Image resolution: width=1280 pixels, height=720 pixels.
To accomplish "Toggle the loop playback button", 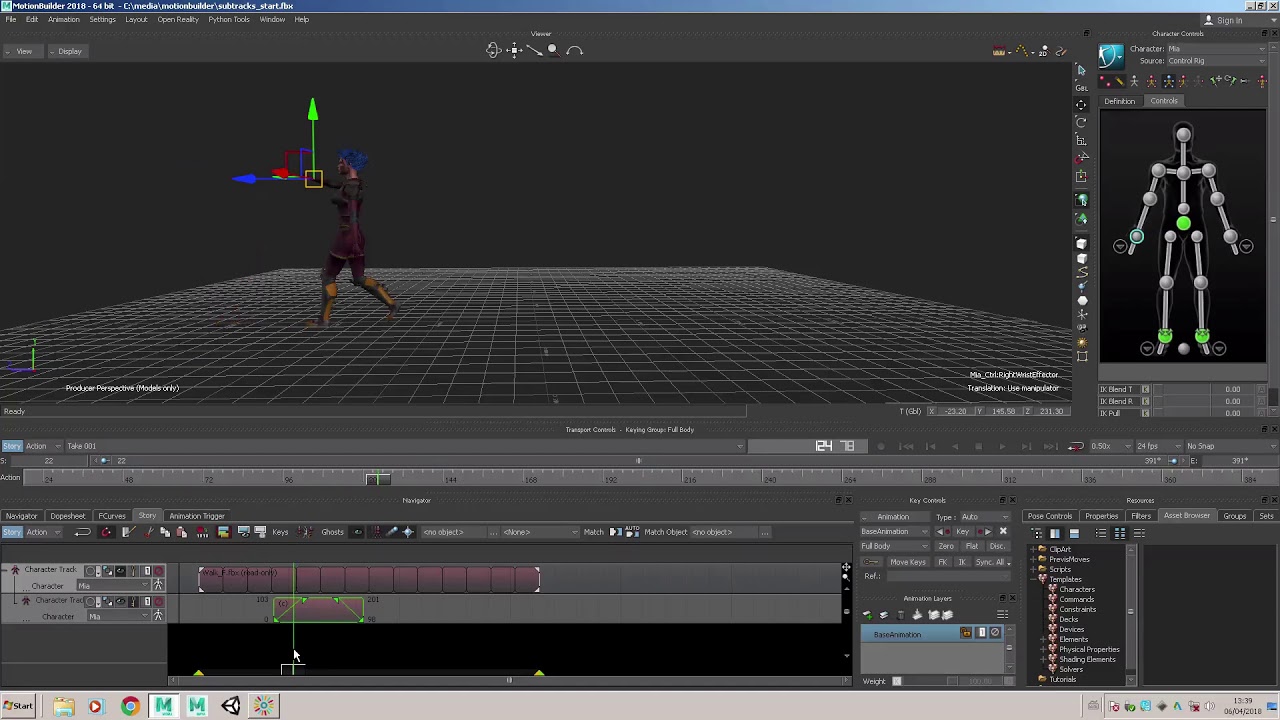I will [x=1076, y=446].
